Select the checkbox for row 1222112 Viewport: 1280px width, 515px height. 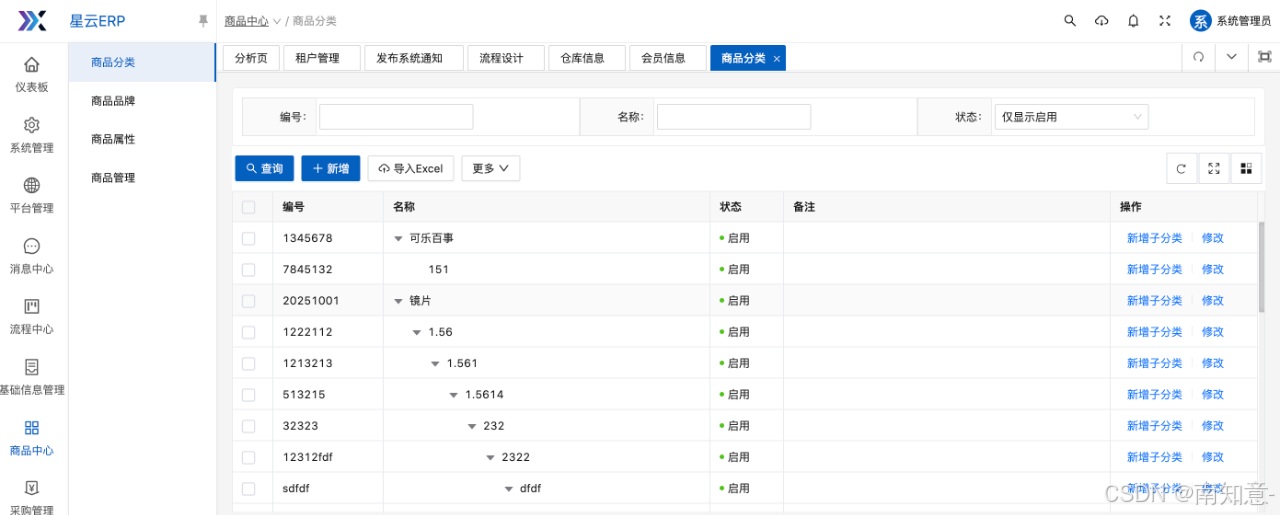[x=249, y=331]
